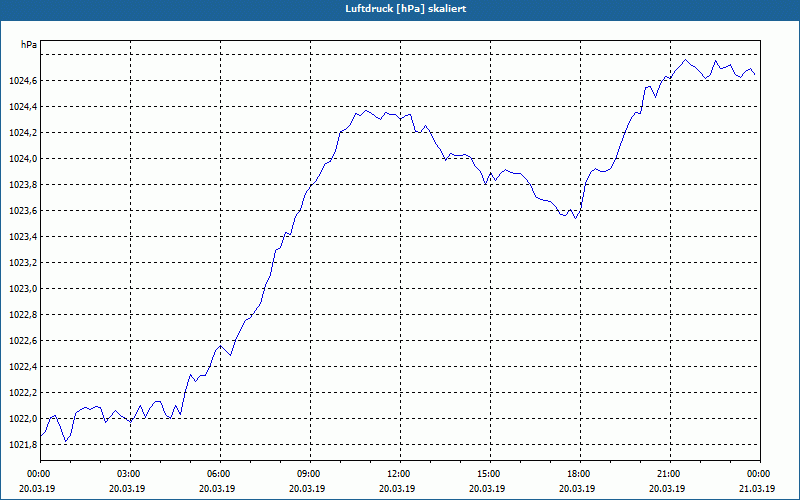The image size is (800, 500).
Task: Click the 00:00 label above 21.03.19
Action: (x=760, y=474)
